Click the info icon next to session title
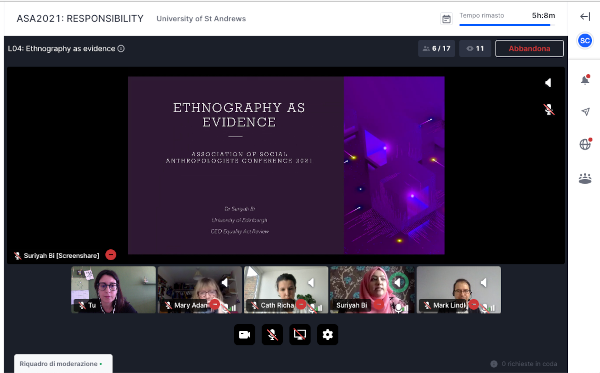Image resolution: width=600 pixels, height=373 pixels. click(121, 49)
